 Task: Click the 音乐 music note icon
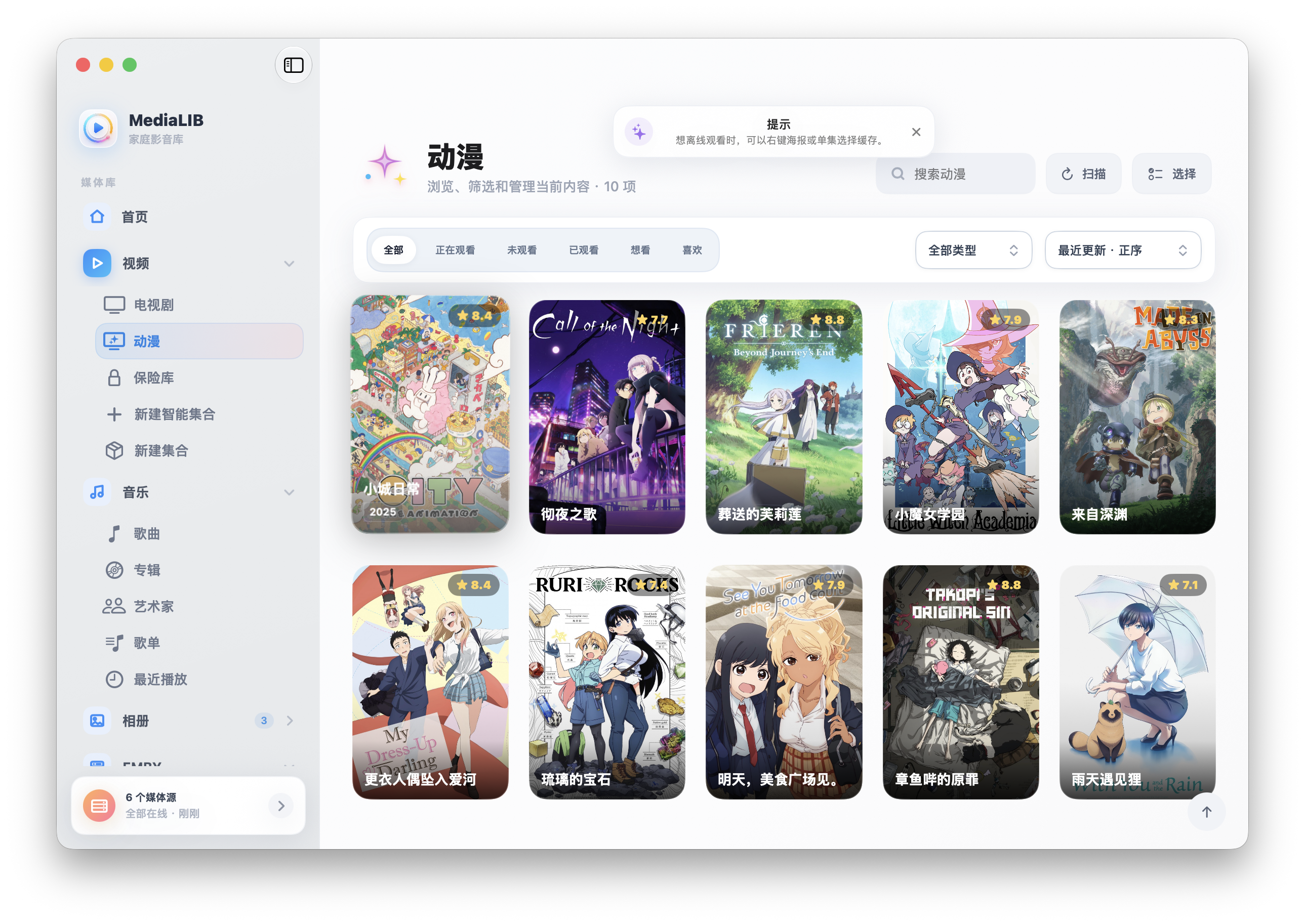click(x=97, y=492)
